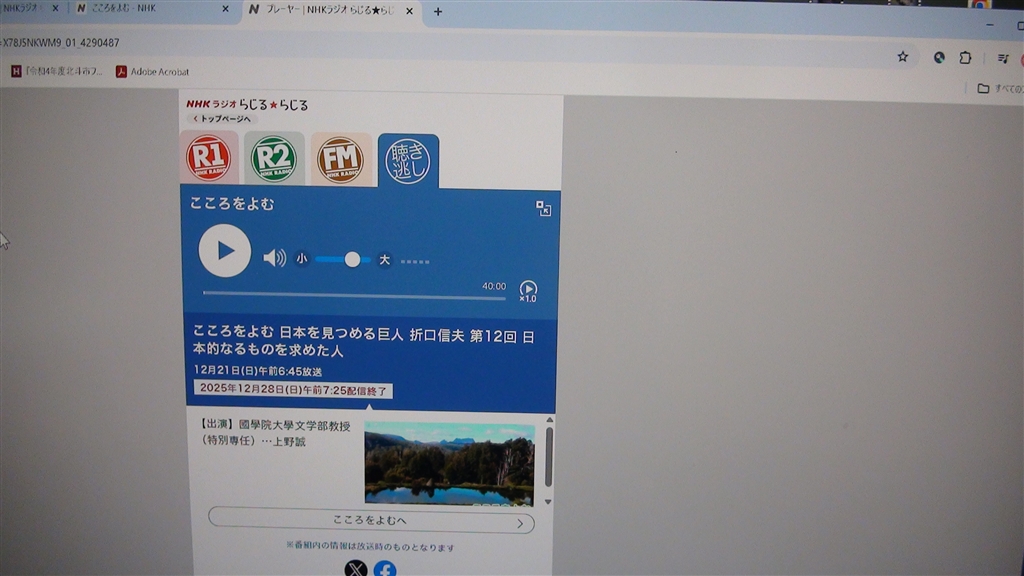
Task: Share the program on X
Action: [356, 569]
